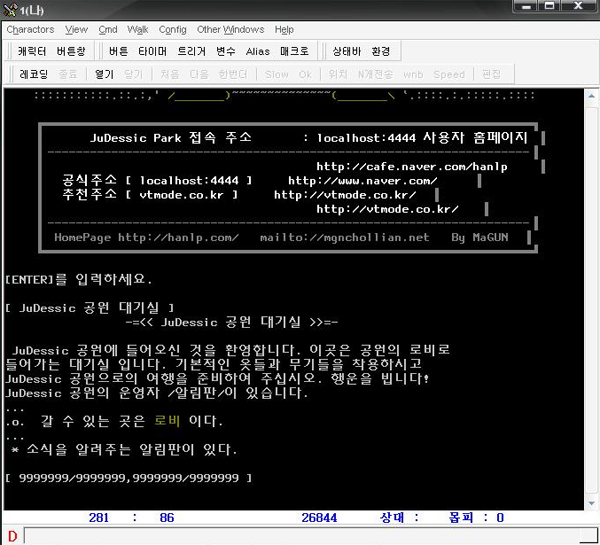Open the Alias toolbar button
The image size is (600, 545).
coord(257,51)
